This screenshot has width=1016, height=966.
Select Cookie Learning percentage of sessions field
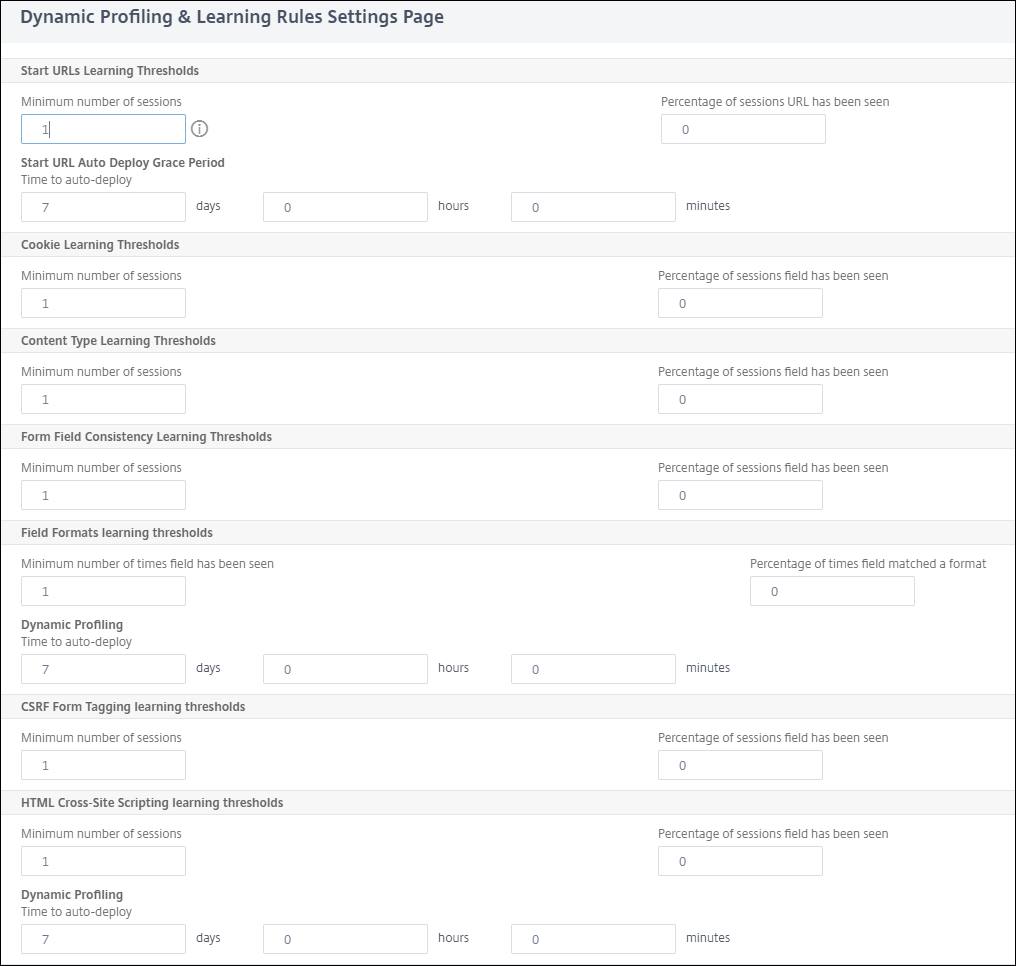(740, 303)
